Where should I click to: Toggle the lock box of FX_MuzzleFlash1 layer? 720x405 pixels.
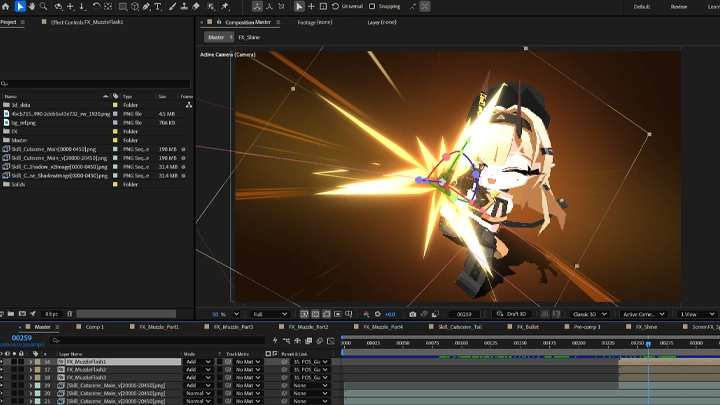[x=21, y=362]
